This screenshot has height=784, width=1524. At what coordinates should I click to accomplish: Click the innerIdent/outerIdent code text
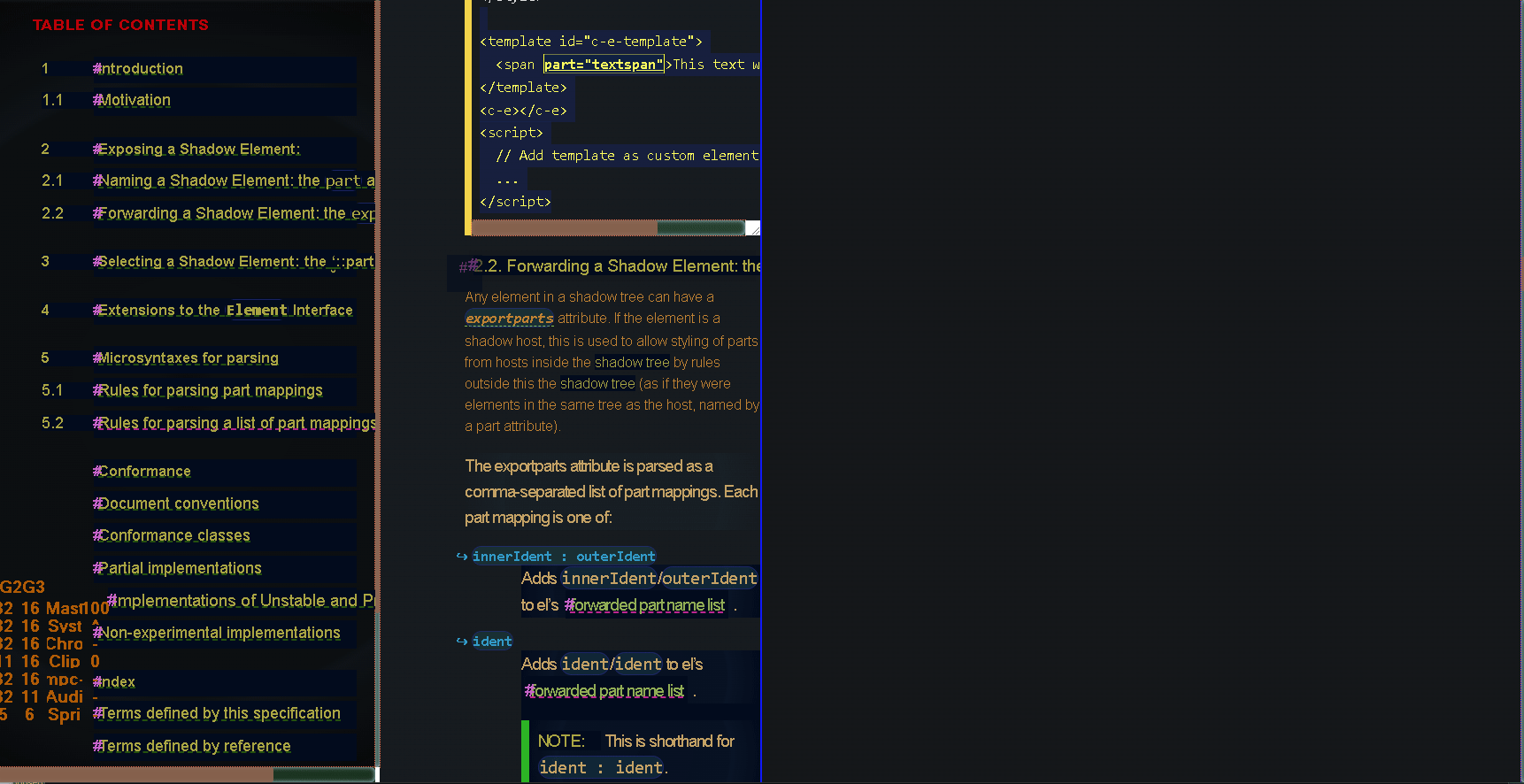click(659, 579)
